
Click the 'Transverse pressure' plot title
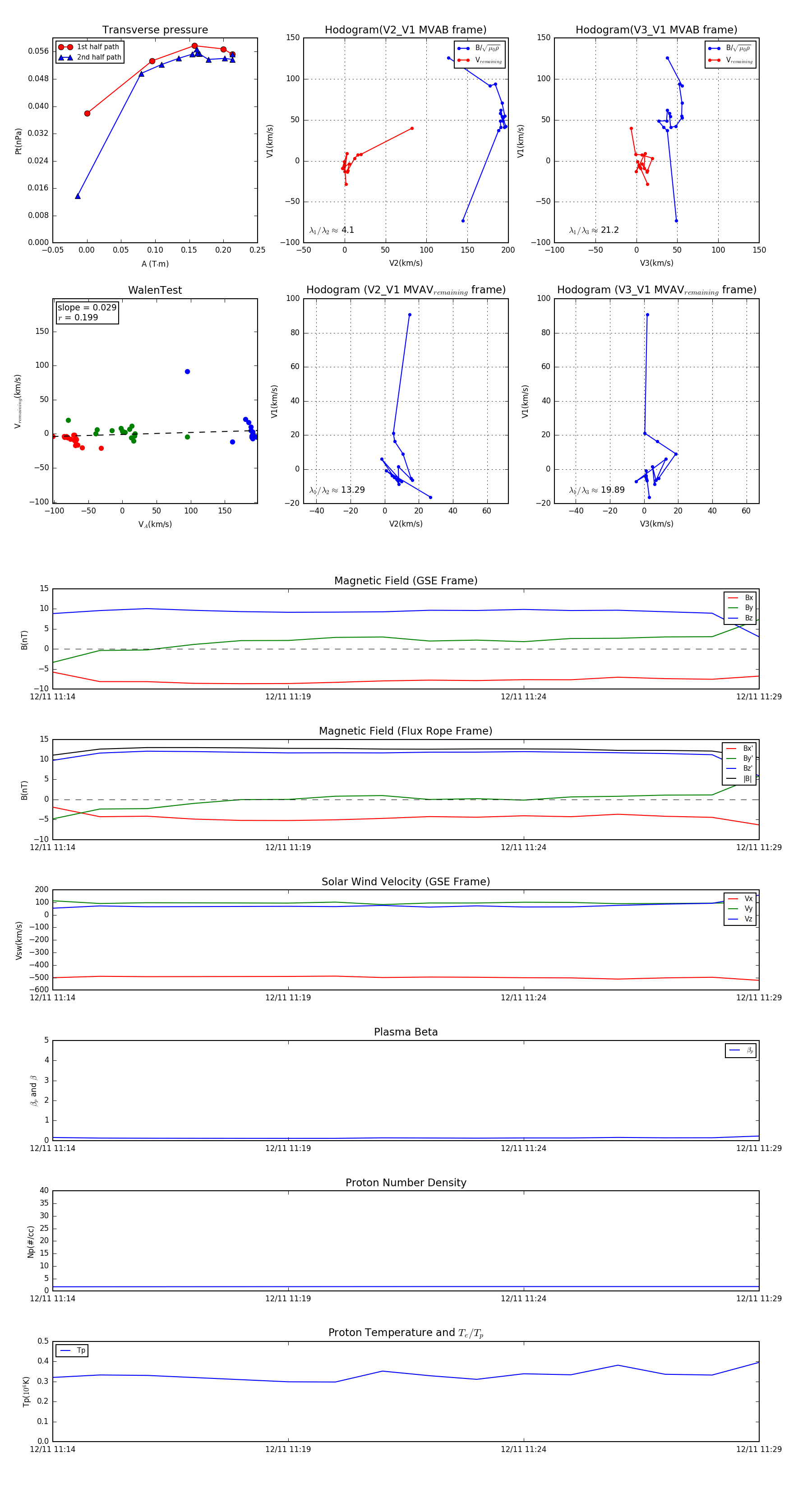click(x=155, y=30)
